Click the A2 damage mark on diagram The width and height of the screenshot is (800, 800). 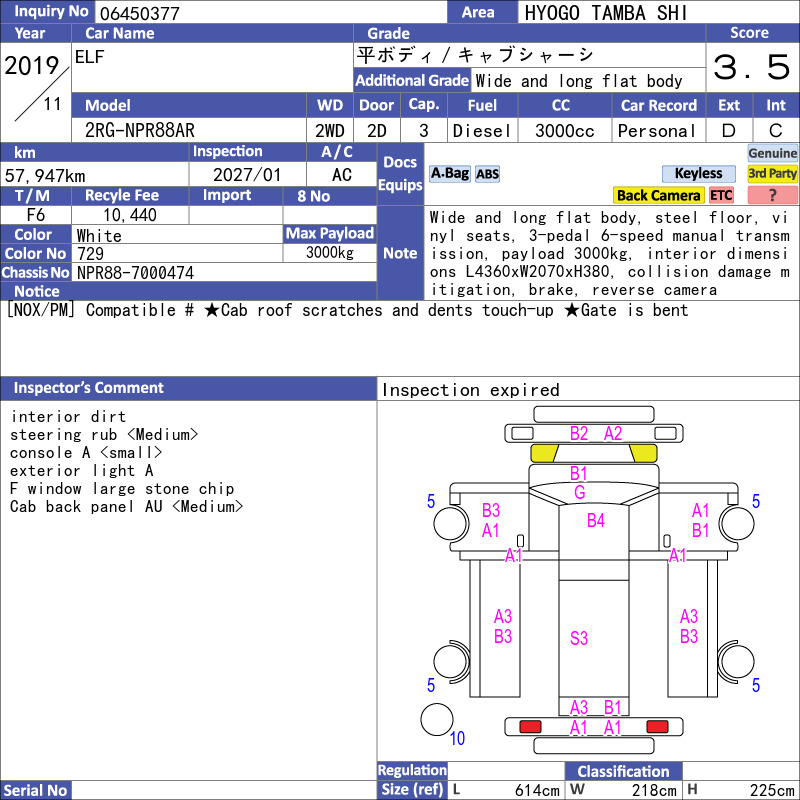click(x=613, y=434)
